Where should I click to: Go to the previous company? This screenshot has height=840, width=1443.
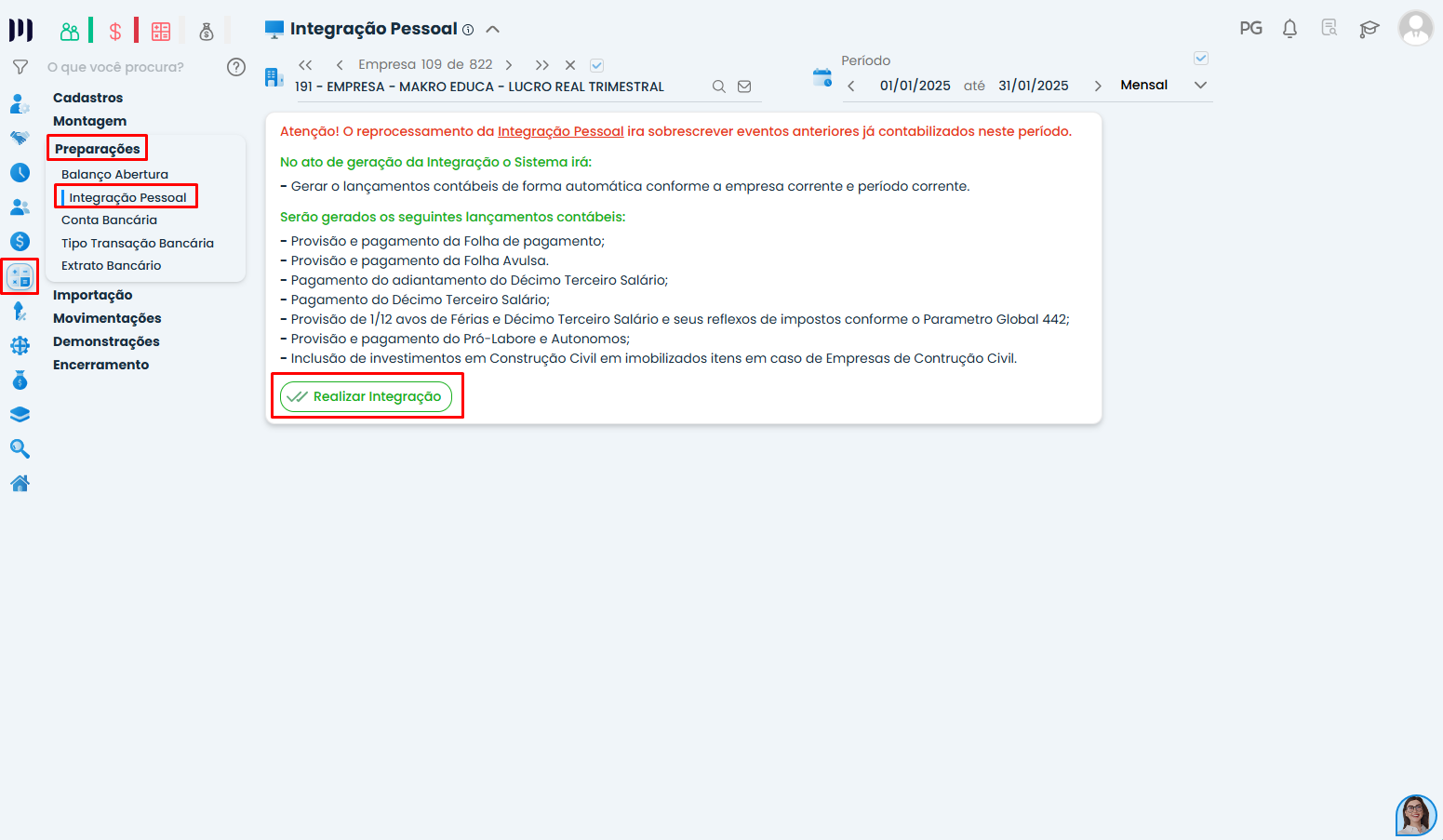(x=340, y=65)
